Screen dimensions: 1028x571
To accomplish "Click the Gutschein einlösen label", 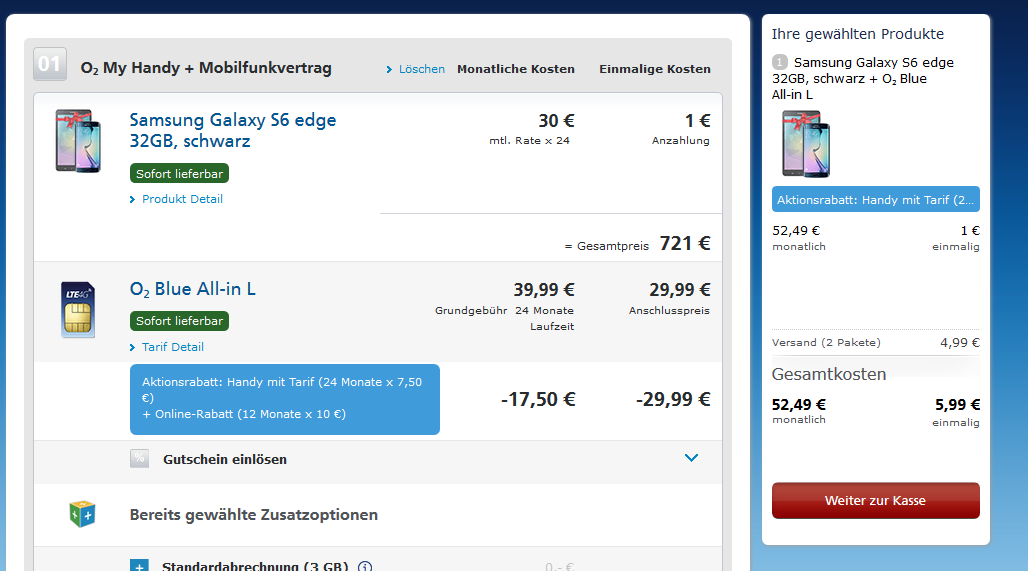I will coord(225,460).
